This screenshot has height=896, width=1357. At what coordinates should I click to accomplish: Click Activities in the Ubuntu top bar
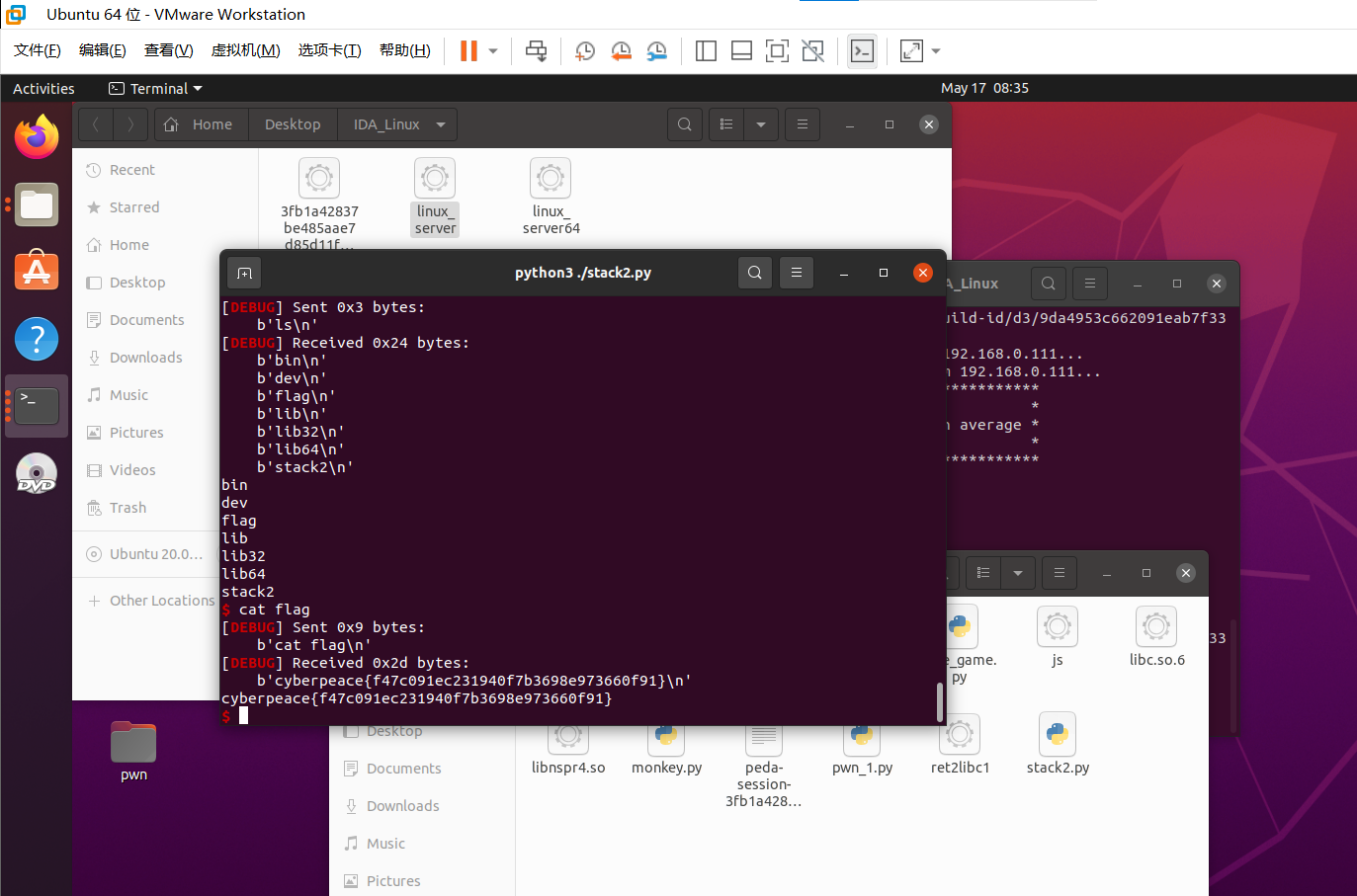click(43, 88)
